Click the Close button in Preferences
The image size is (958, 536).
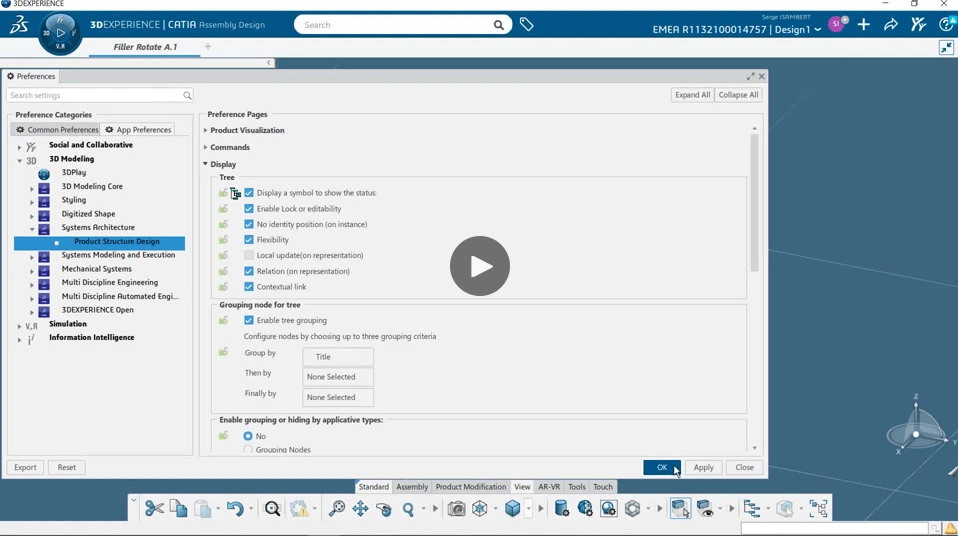(744, 468)
